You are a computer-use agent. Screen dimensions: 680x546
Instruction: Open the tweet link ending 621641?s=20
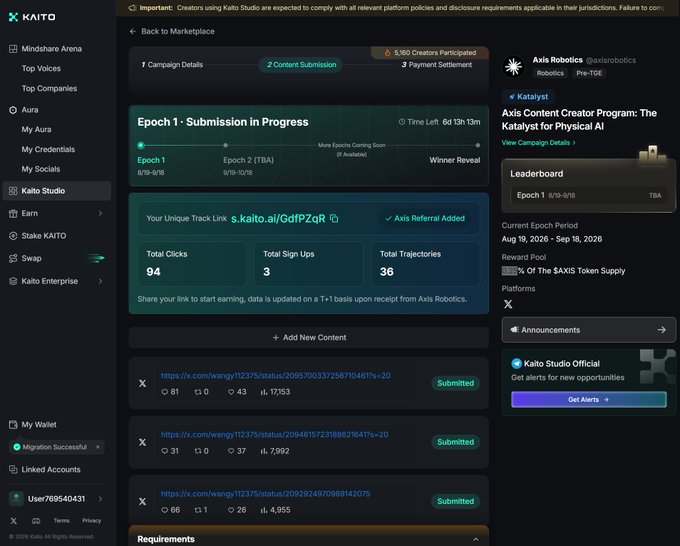coord(275,435)
